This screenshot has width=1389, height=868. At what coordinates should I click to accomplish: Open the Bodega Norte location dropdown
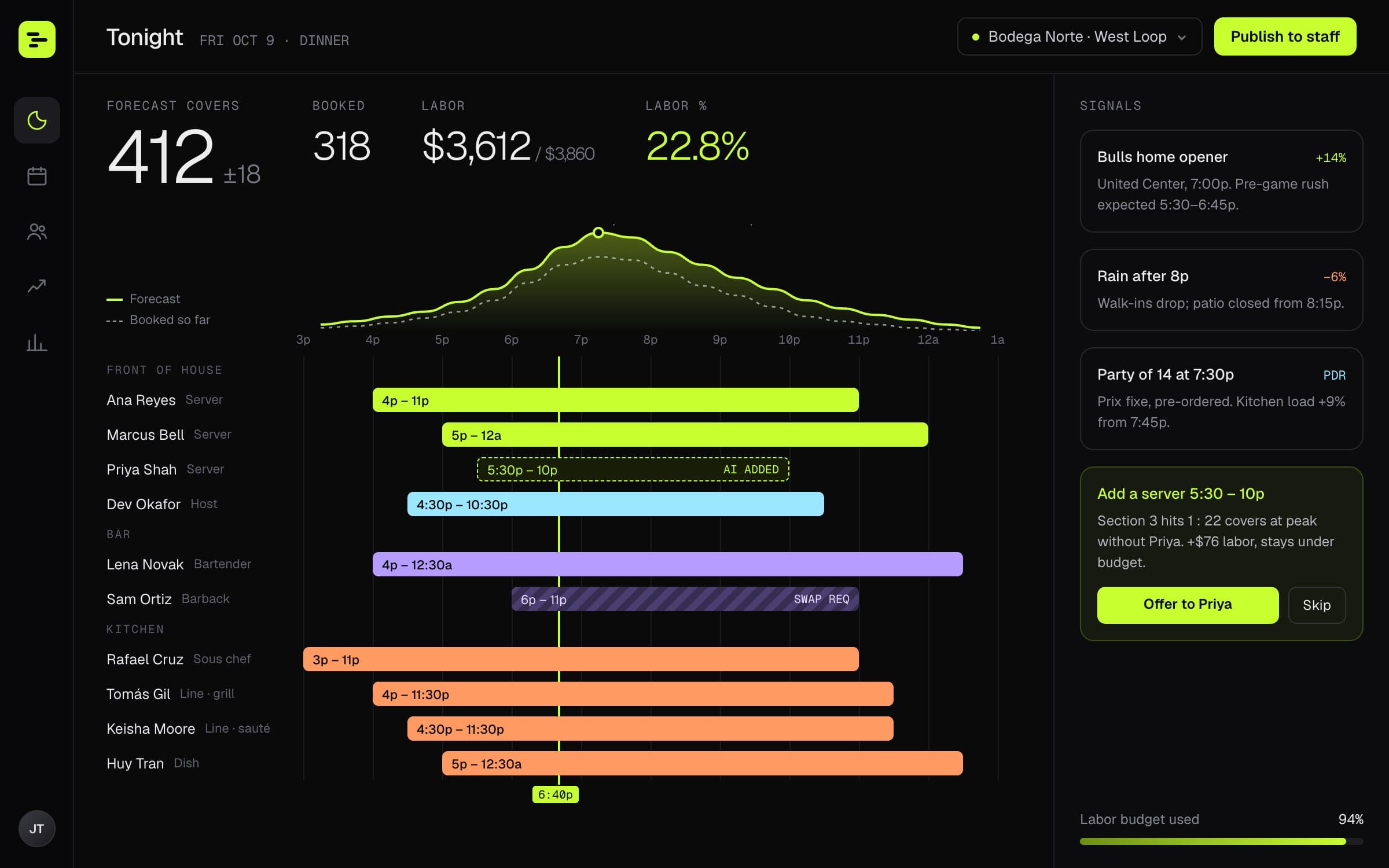(1079, 36)
